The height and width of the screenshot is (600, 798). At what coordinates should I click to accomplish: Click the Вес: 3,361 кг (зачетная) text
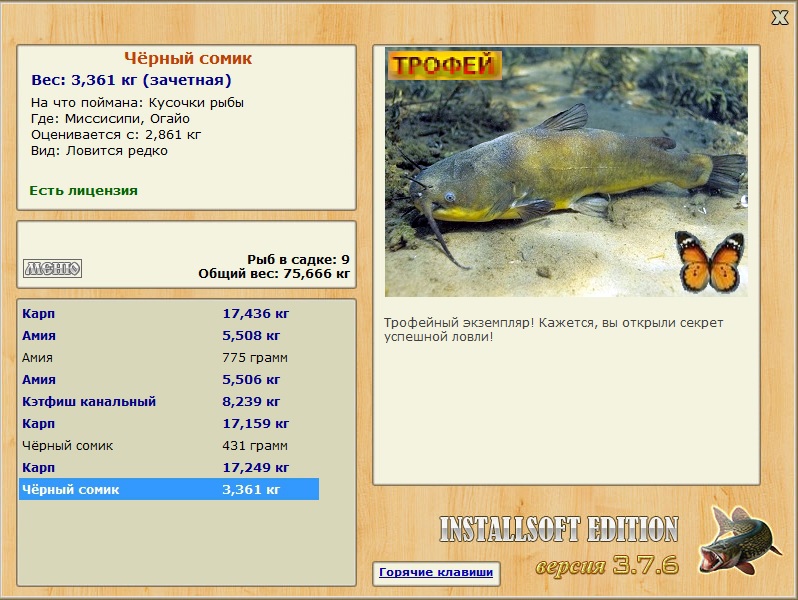[x=131, y=80]
